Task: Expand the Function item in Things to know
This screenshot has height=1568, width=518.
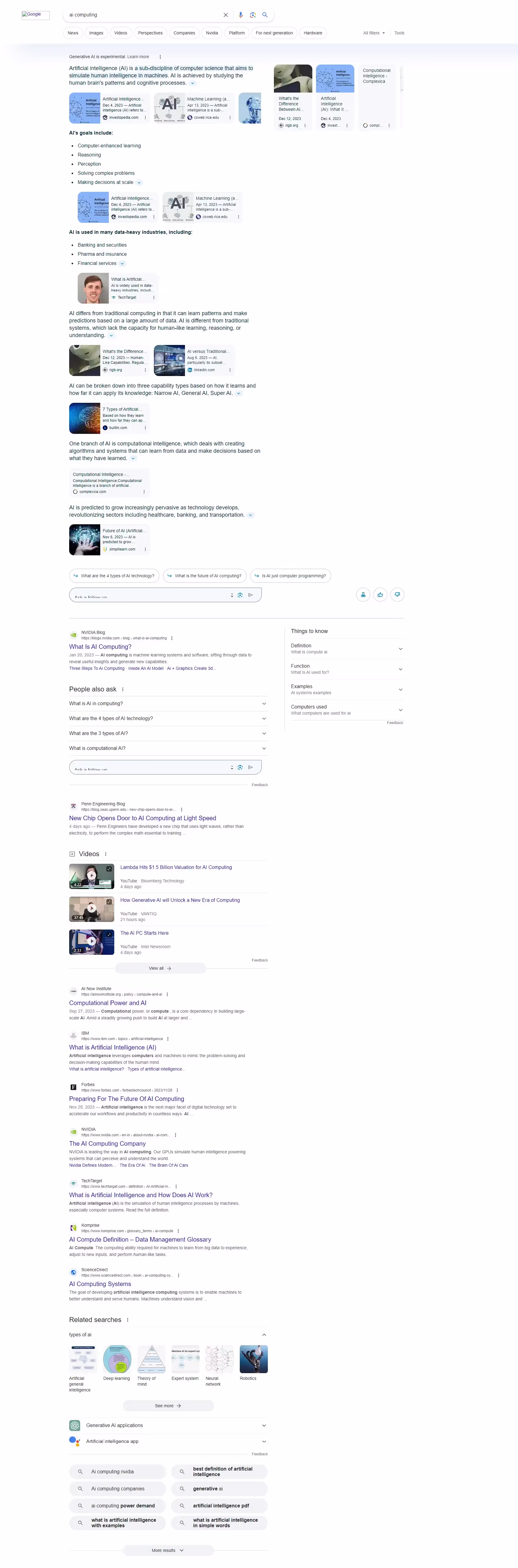Action: click(347, 669)
